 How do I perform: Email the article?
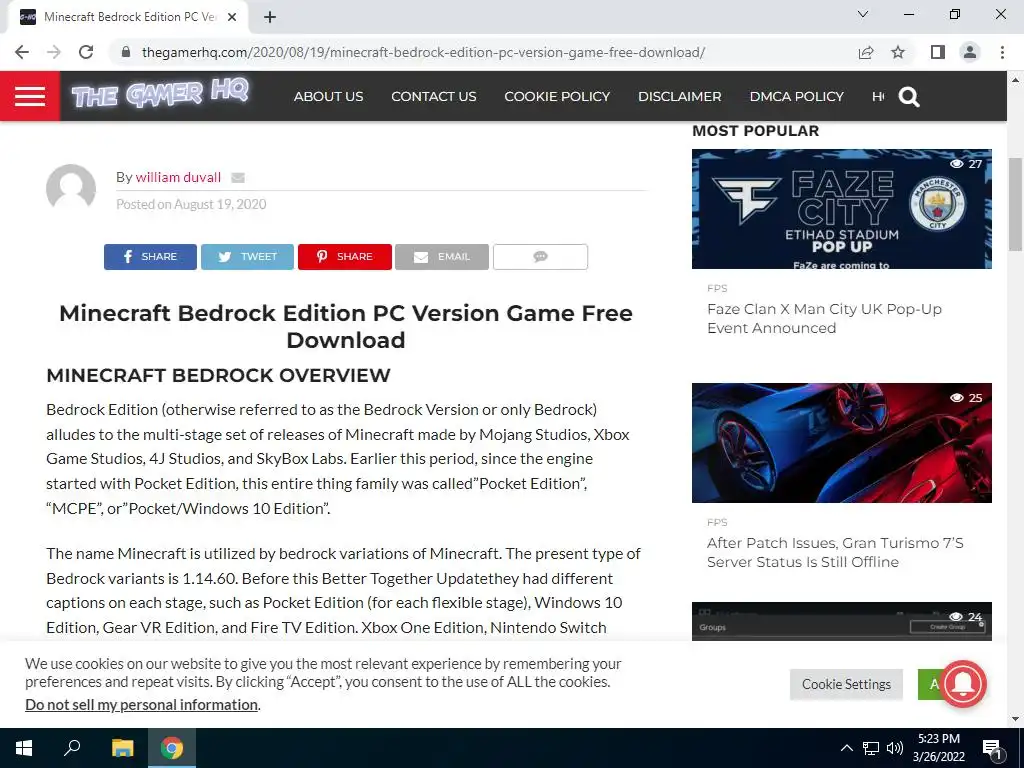tap(442, 257)
